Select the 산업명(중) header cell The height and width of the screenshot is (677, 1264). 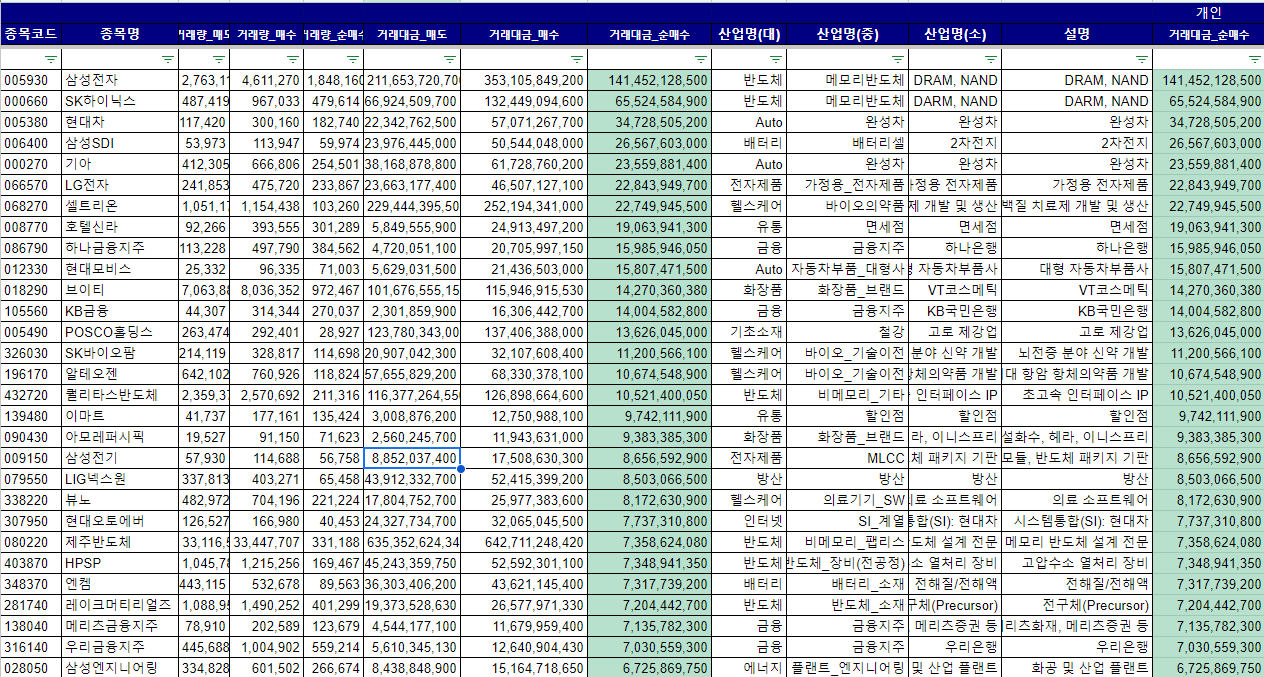pos(848,34)
